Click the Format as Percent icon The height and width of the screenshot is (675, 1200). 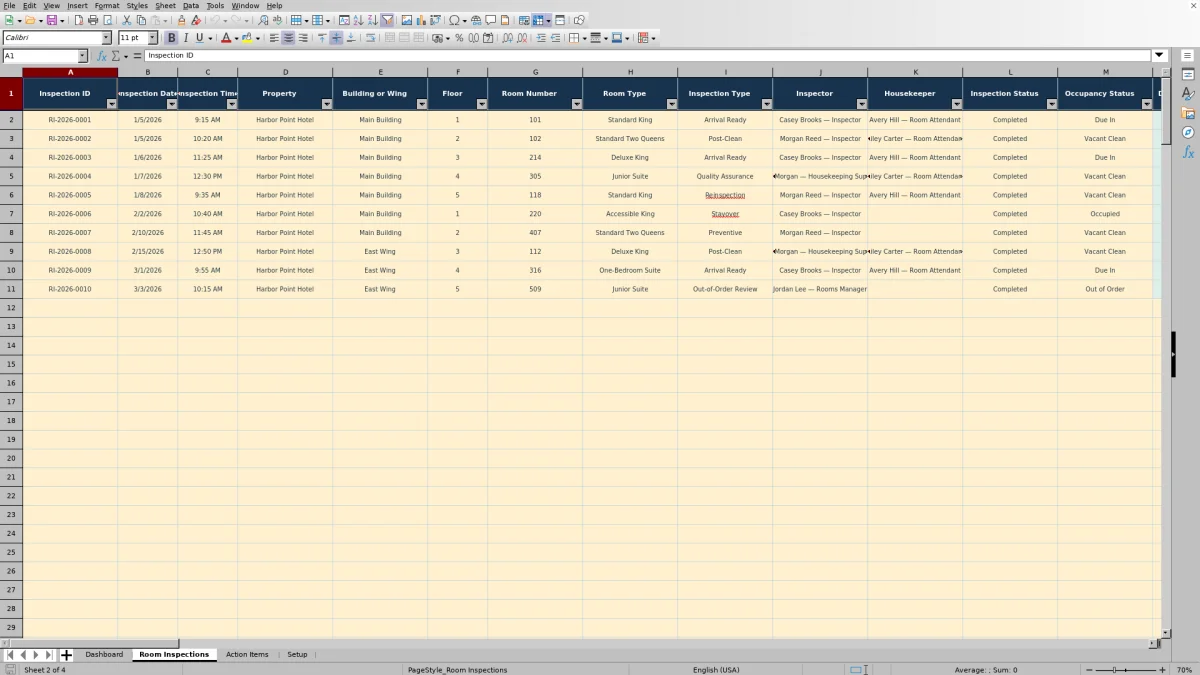[x=459, y=38]
